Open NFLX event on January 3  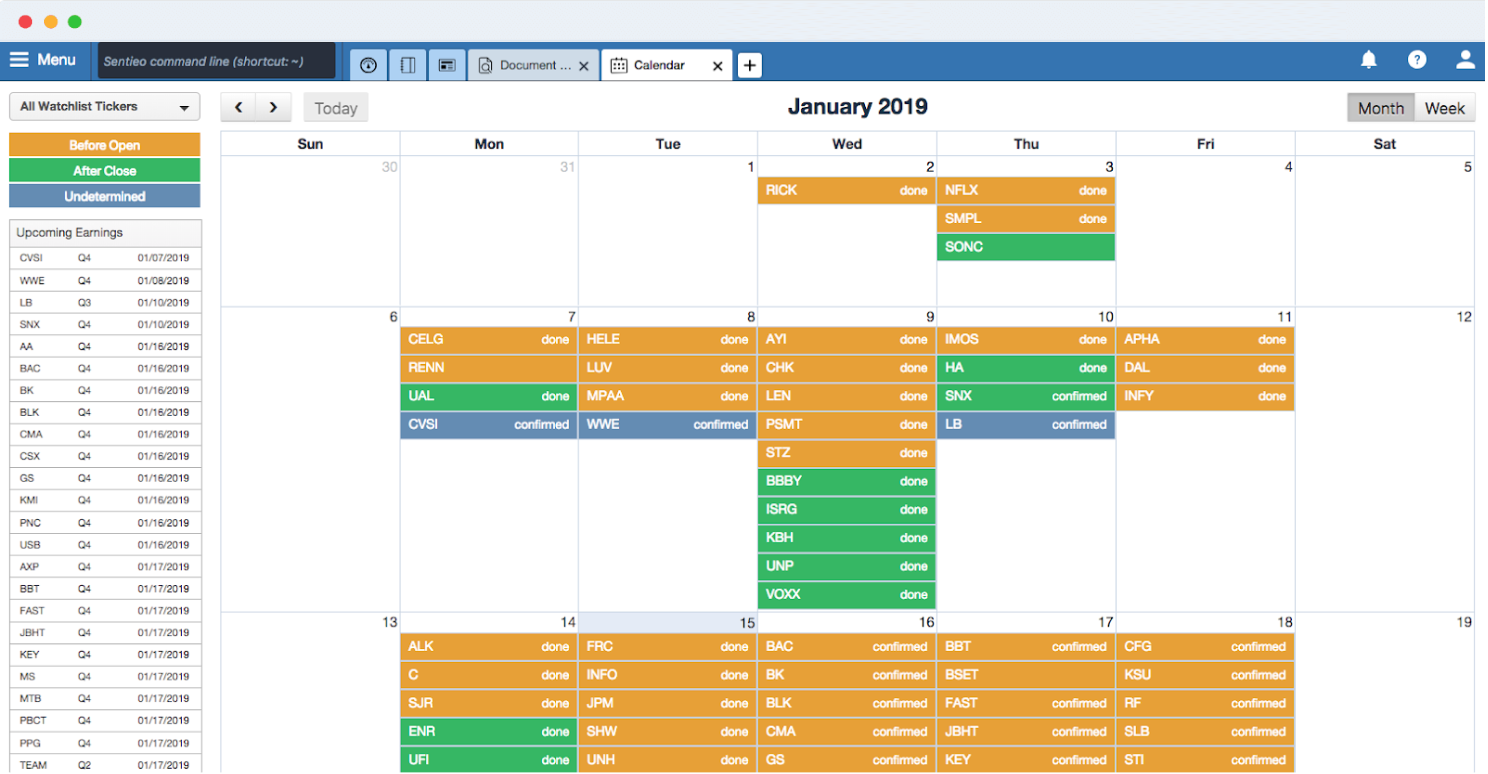pos(1026,190)
